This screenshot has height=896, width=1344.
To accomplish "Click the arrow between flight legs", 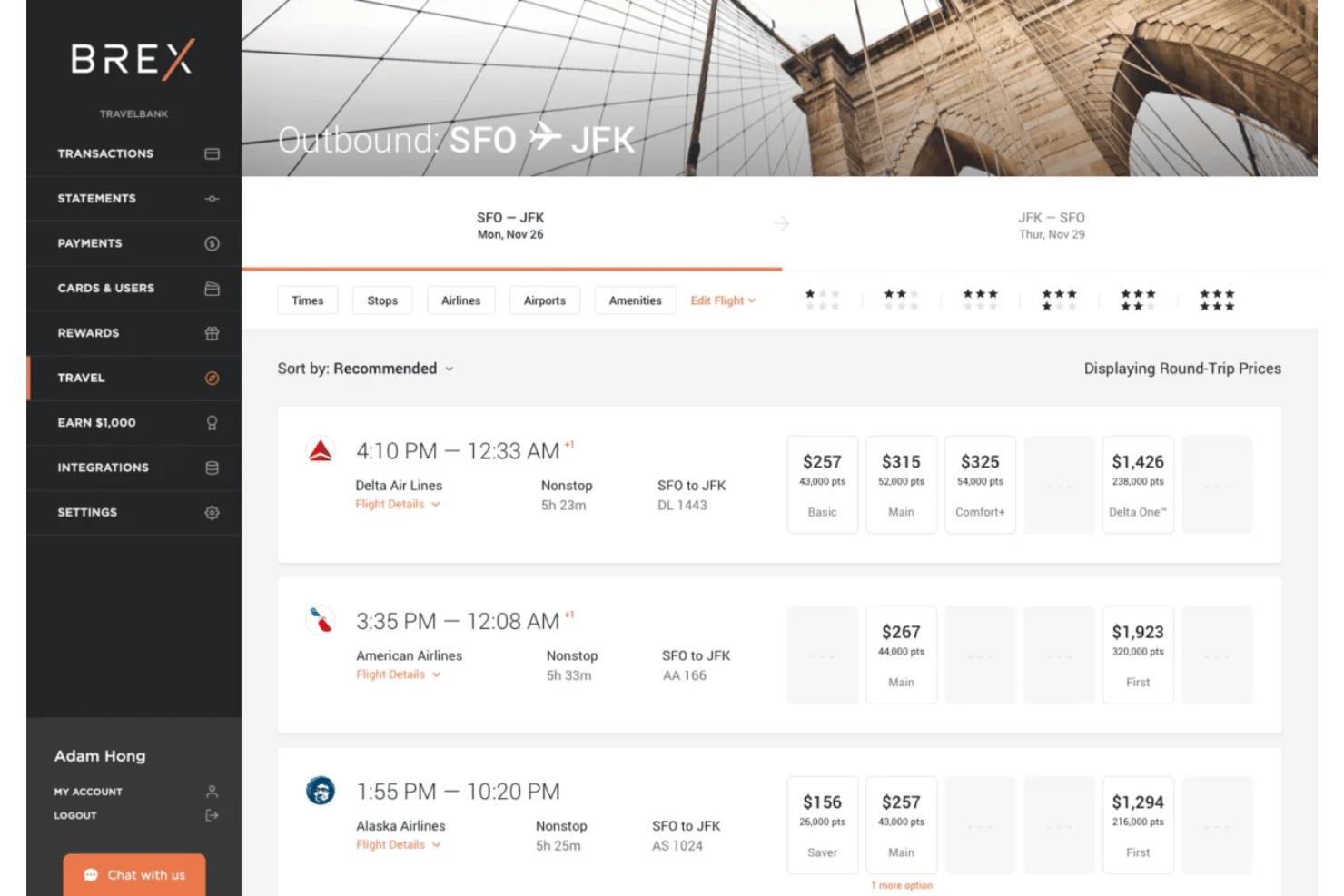I will point(781,223).
